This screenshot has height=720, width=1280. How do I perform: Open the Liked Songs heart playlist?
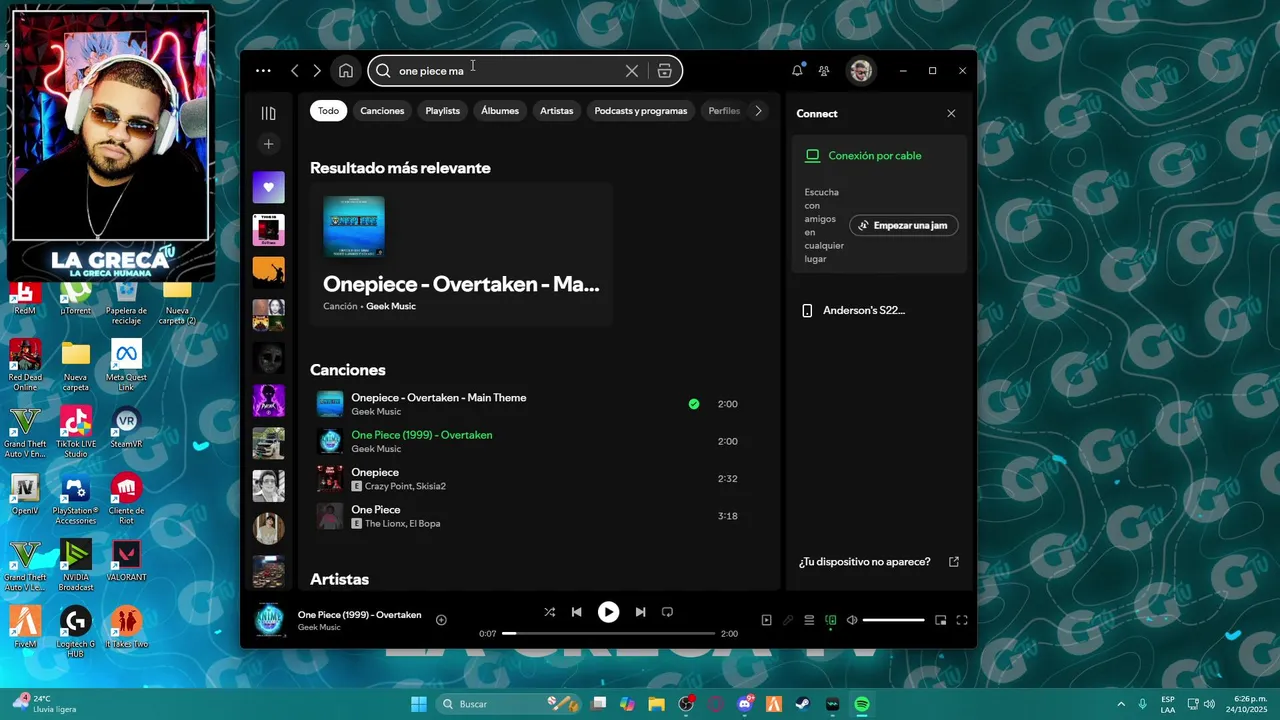[268, 187]
